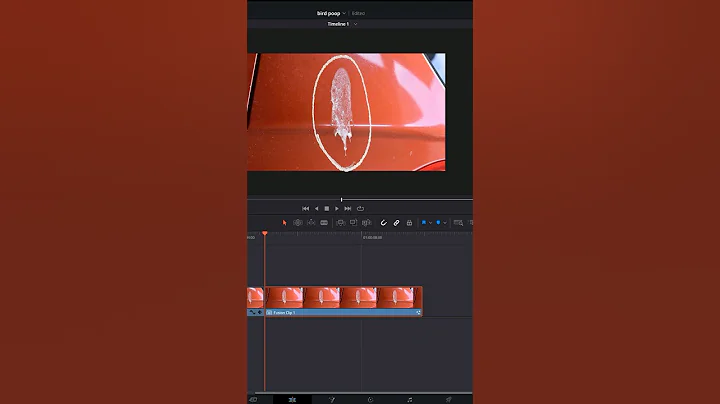
Task: Stop playback with the square button
Action: (326, 208)
